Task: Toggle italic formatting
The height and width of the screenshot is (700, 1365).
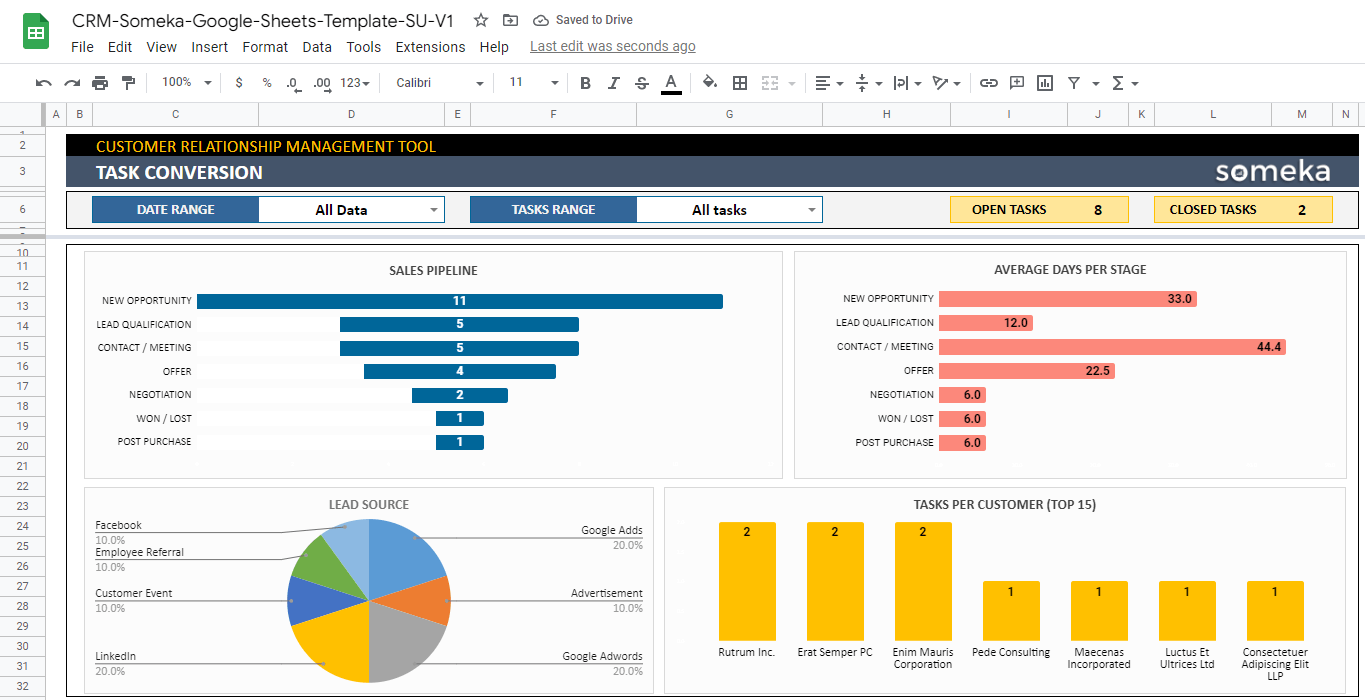Action: (613, 83)
